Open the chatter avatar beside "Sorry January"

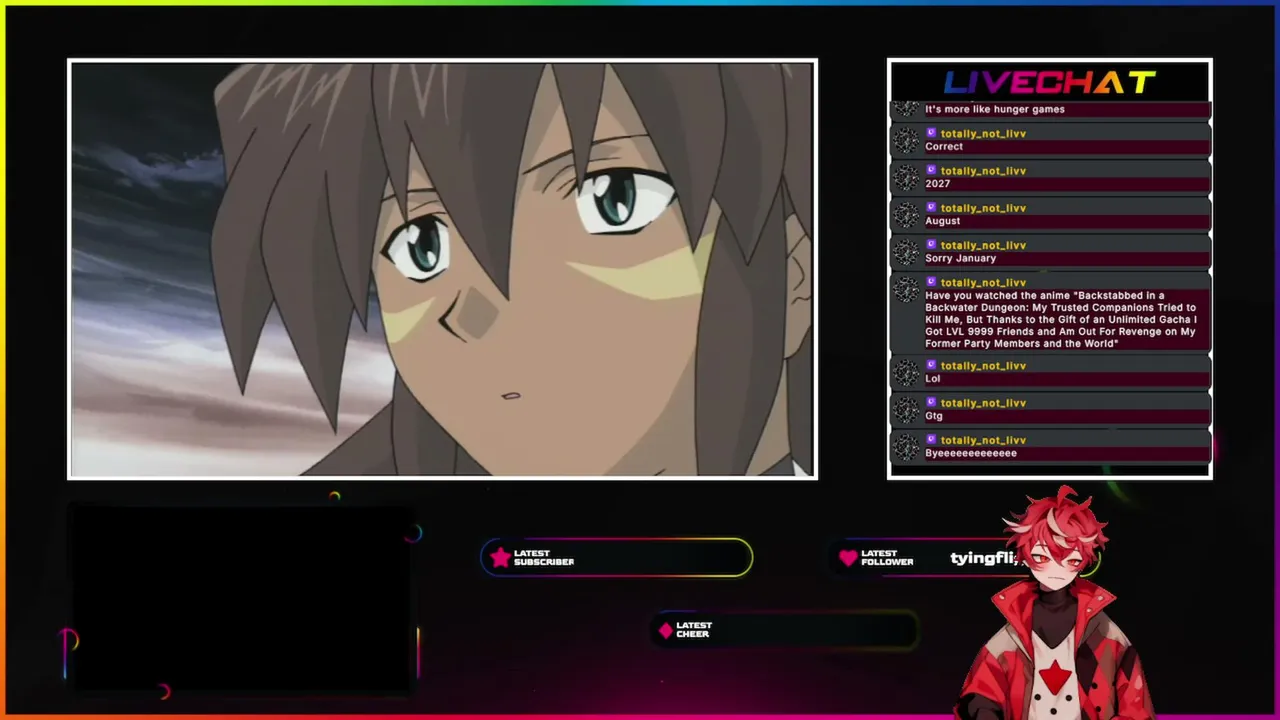click(x=906, y=252)
